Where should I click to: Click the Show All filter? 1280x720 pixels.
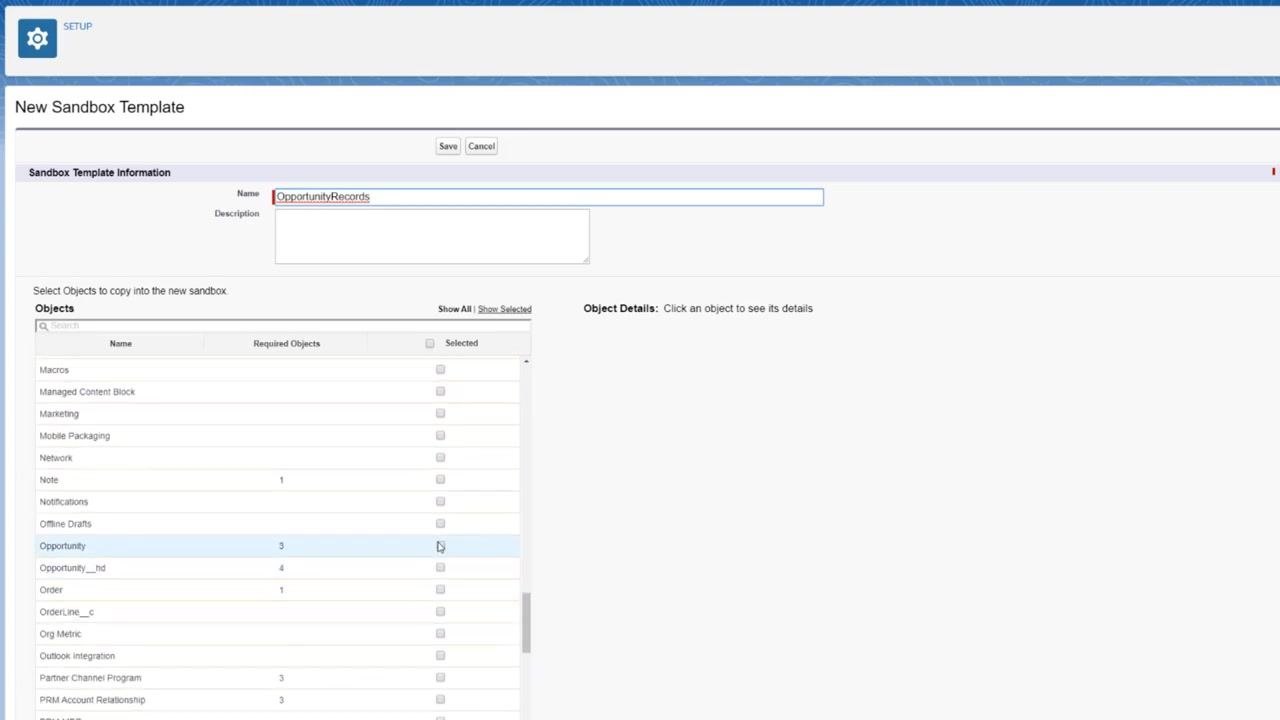454,309
